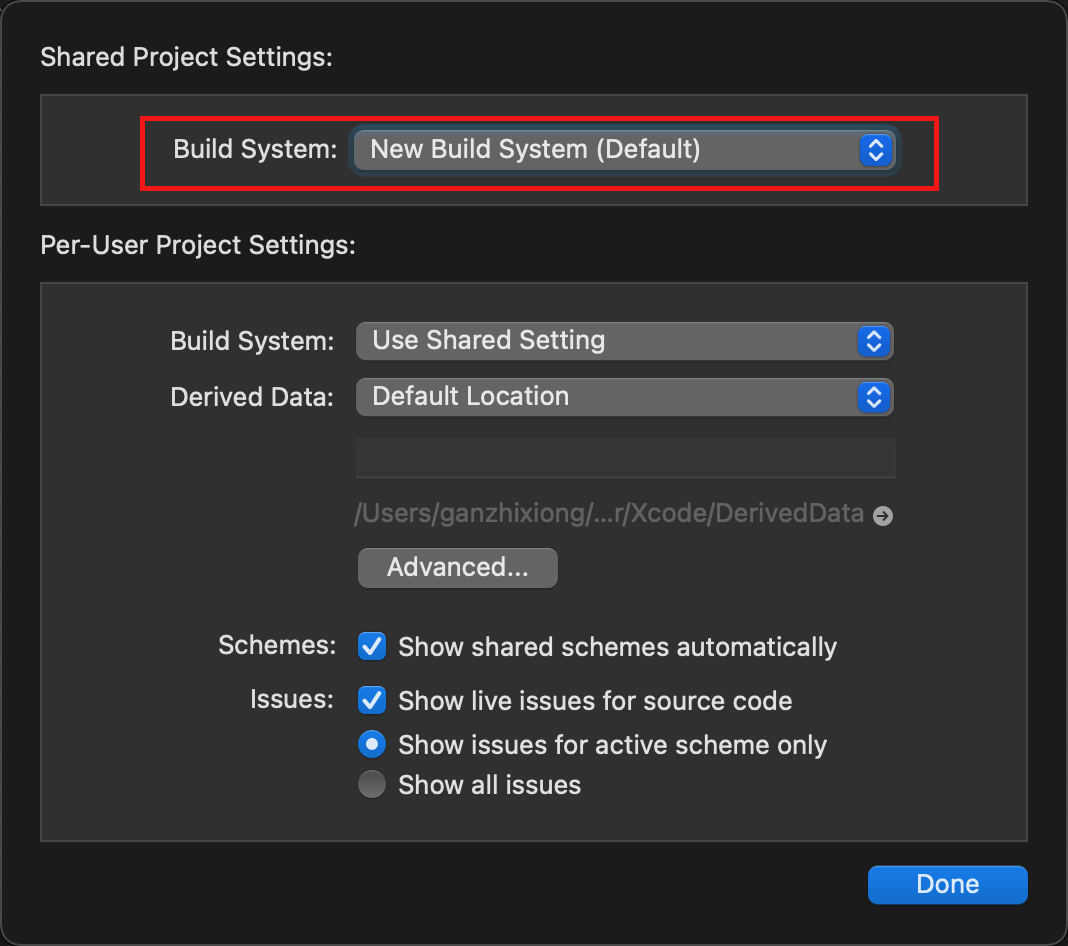Click Show shared schemes automatically label
Image resolution: width=1068 pixels, height=946 pixels.
tap(617, 647)
